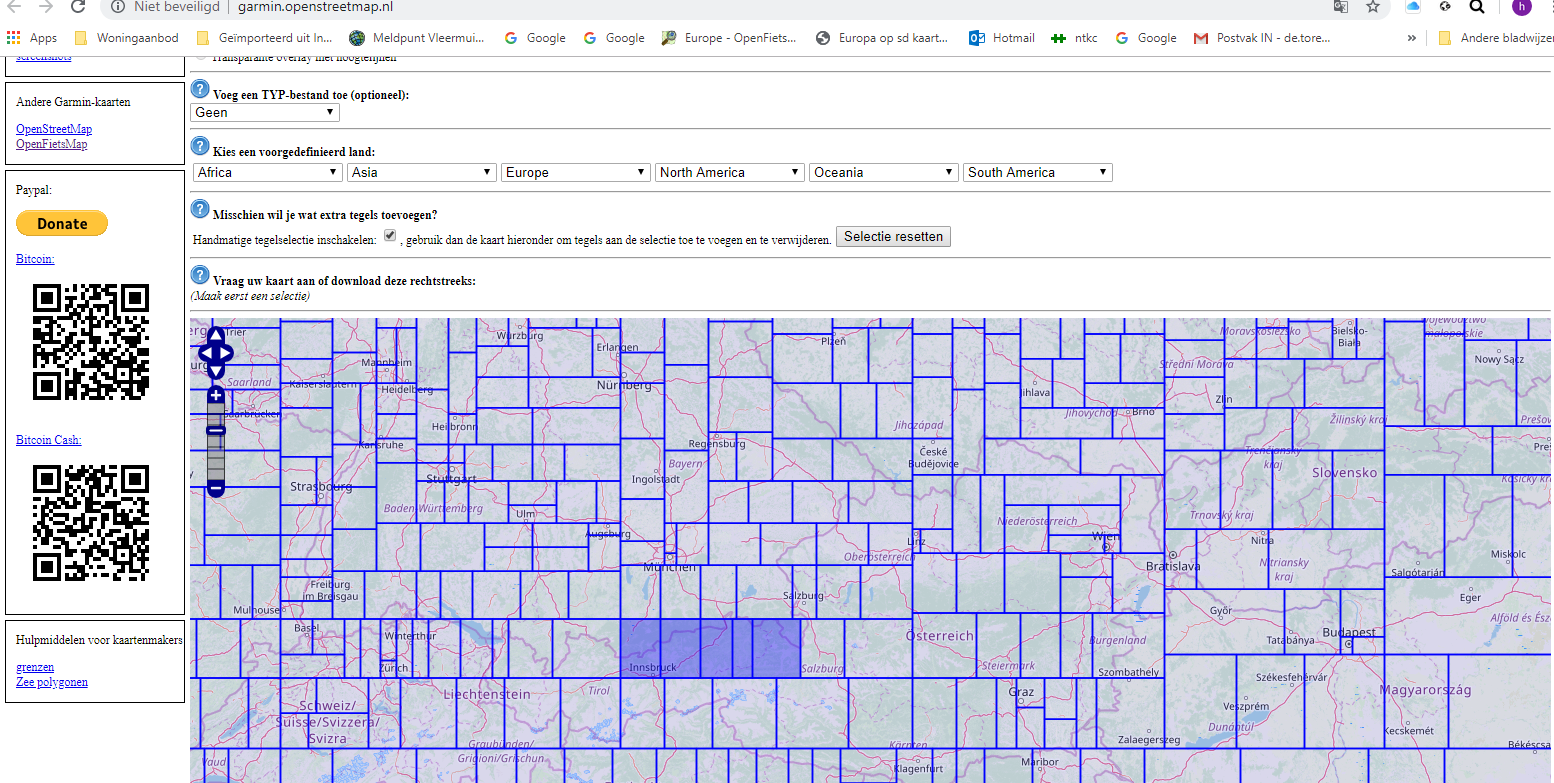Pan the map up with the arrow
1554x783 pixels.
click(x=216, y=334)
